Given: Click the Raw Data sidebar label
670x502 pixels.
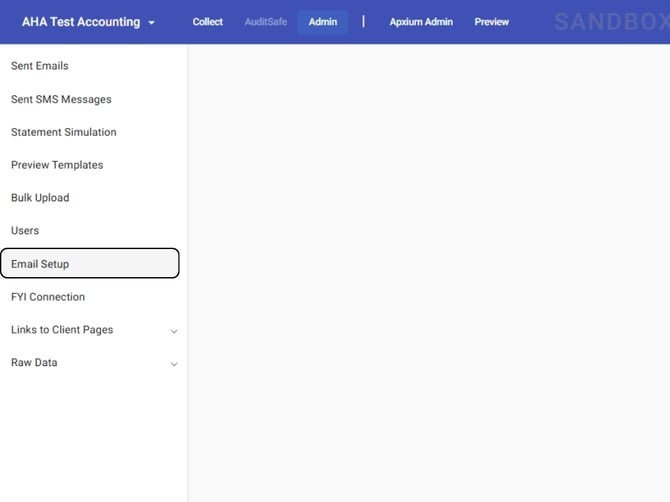Looking at the screenshot, I should point(34,363).
